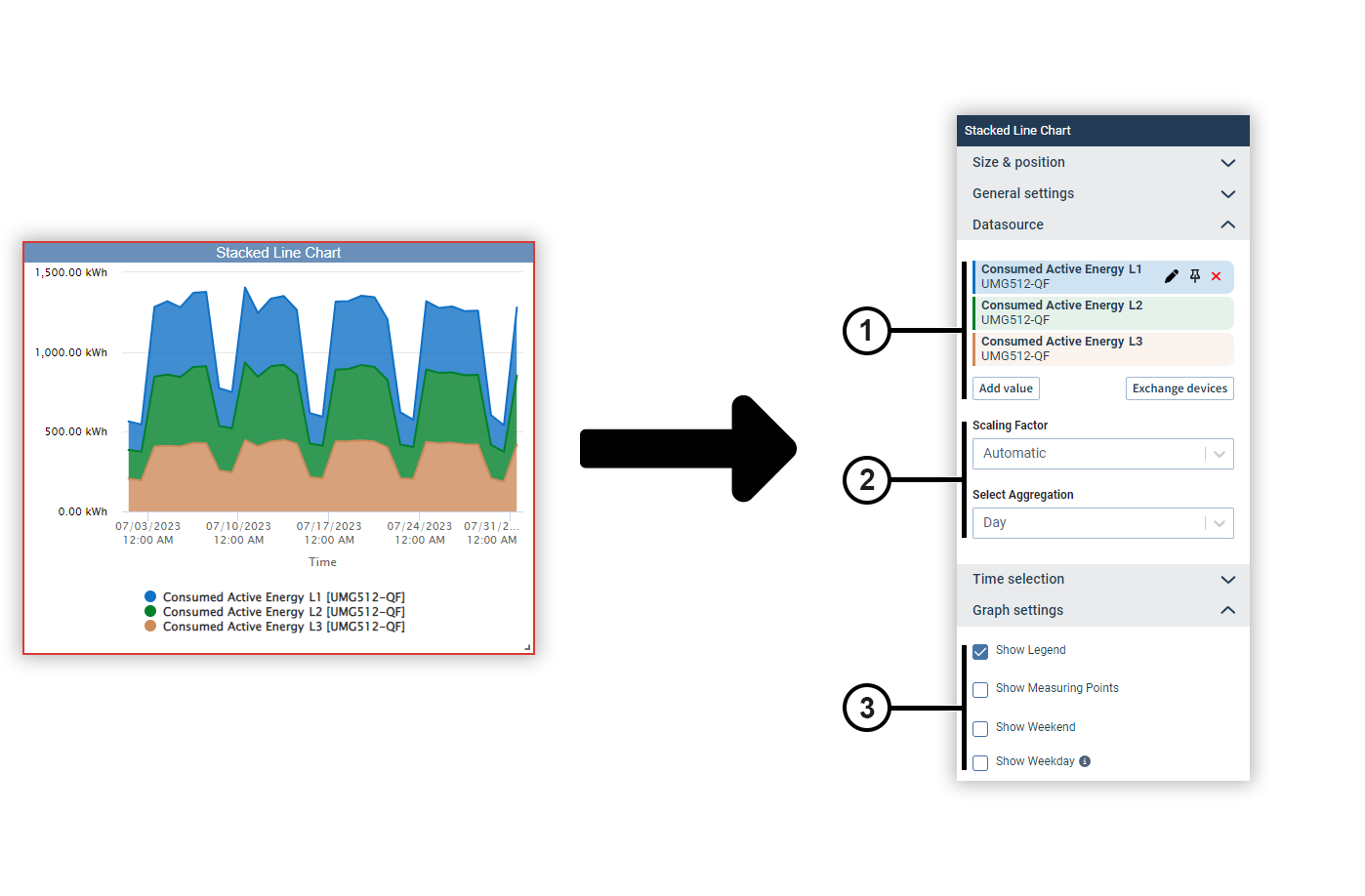This screenshot has height=896, width=1365.
Task: Click the blue legend dot for Consumed Active Energy L1
Action: [149, 595]
